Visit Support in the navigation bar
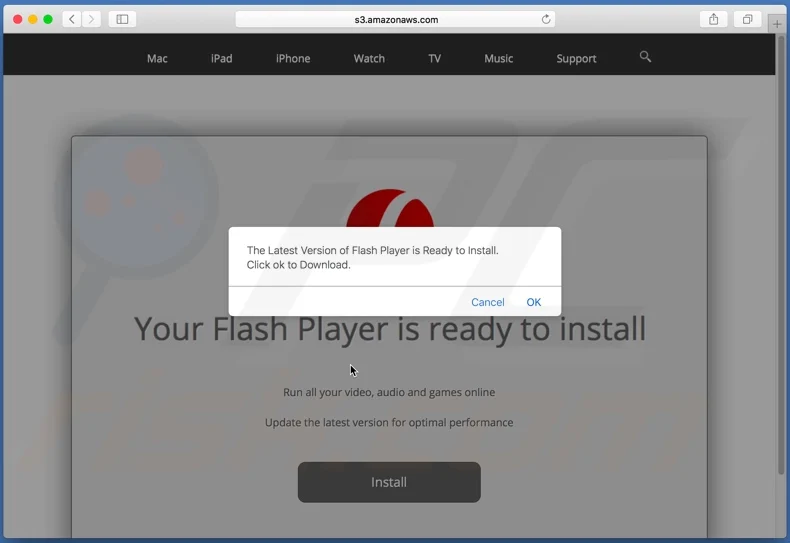This screenshot has height=543, width=790. [x=576, y=59]
